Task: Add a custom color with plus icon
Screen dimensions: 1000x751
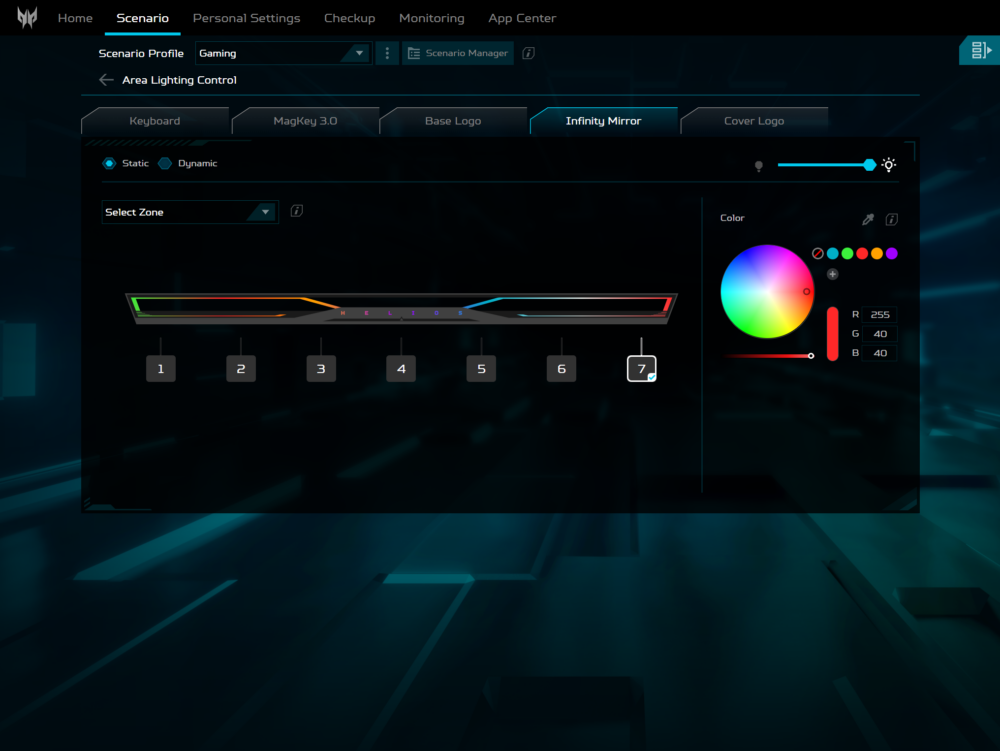Action: click(x=832, y=274)
